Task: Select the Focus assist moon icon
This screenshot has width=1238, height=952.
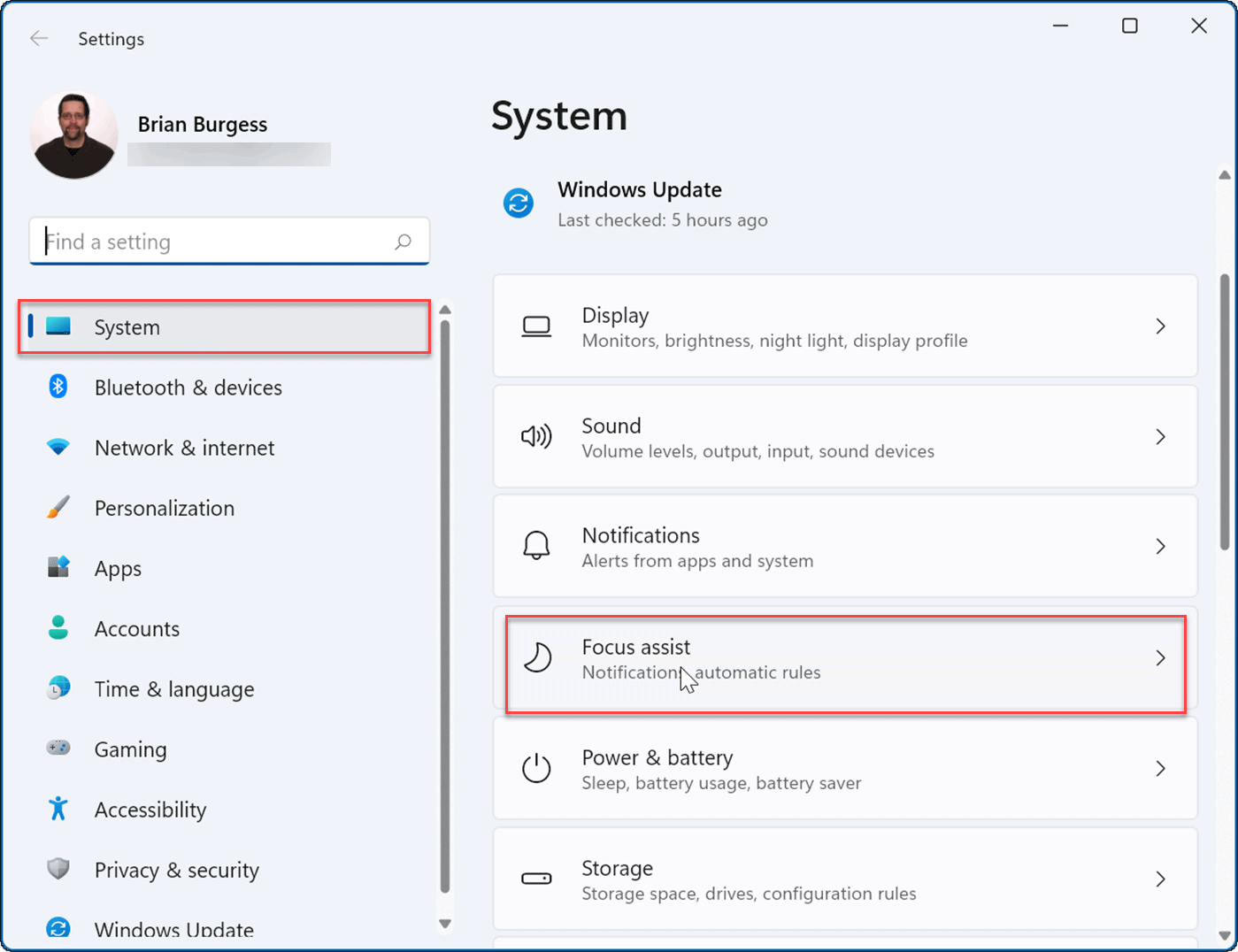Action: tap(536, 657)
